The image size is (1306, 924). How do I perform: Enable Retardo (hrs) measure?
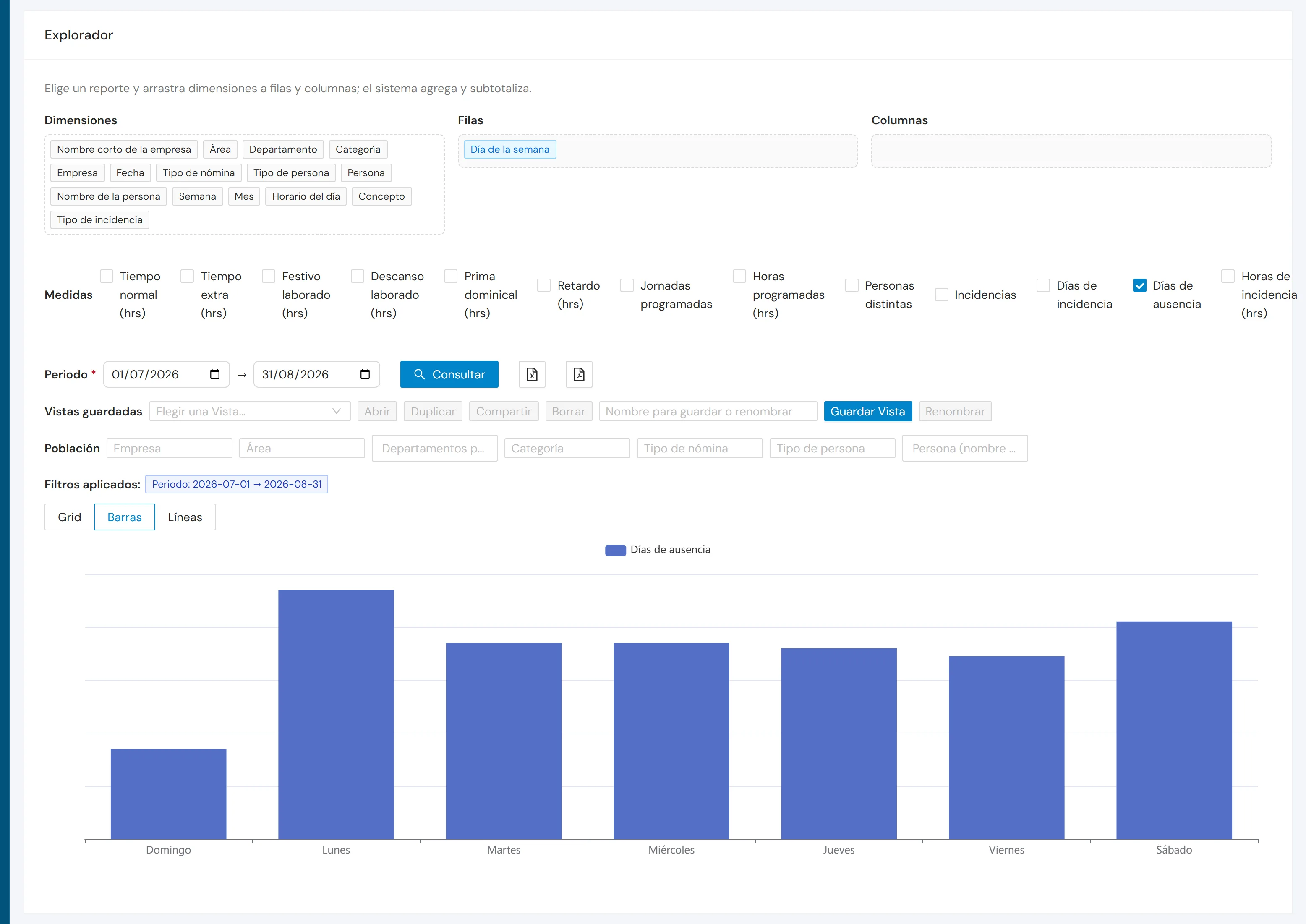pyautogui.click(x=544, y=286)
